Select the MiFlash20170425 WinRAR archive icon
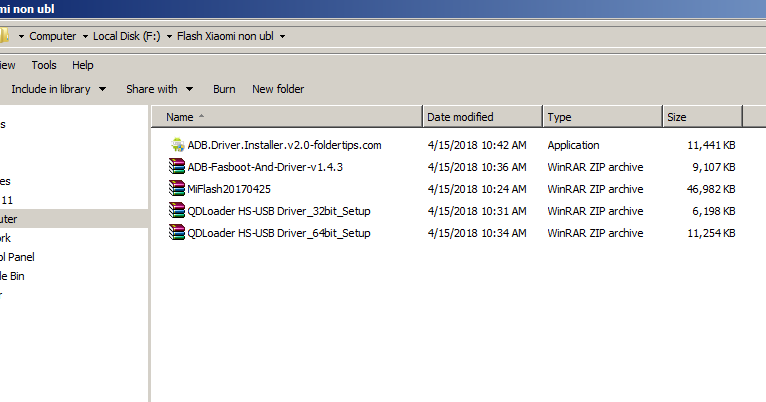The height and width of the screenshot is (402, 766). (x=177, y=189)
